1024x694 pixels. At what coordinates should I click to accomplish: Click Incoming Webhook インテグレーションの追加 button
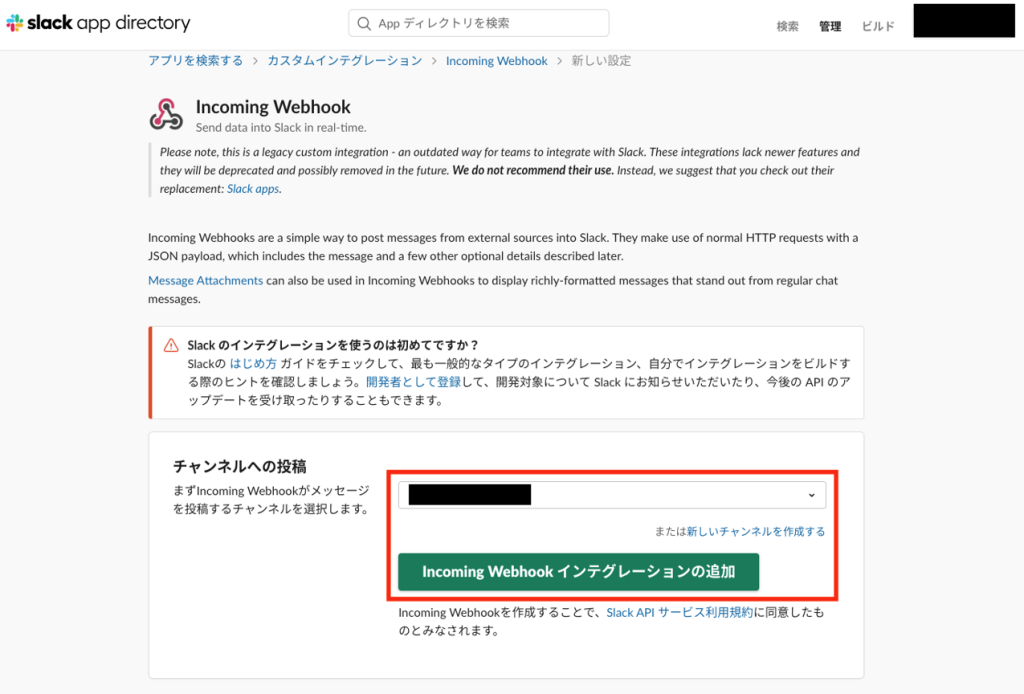click(x=579, y=572)
